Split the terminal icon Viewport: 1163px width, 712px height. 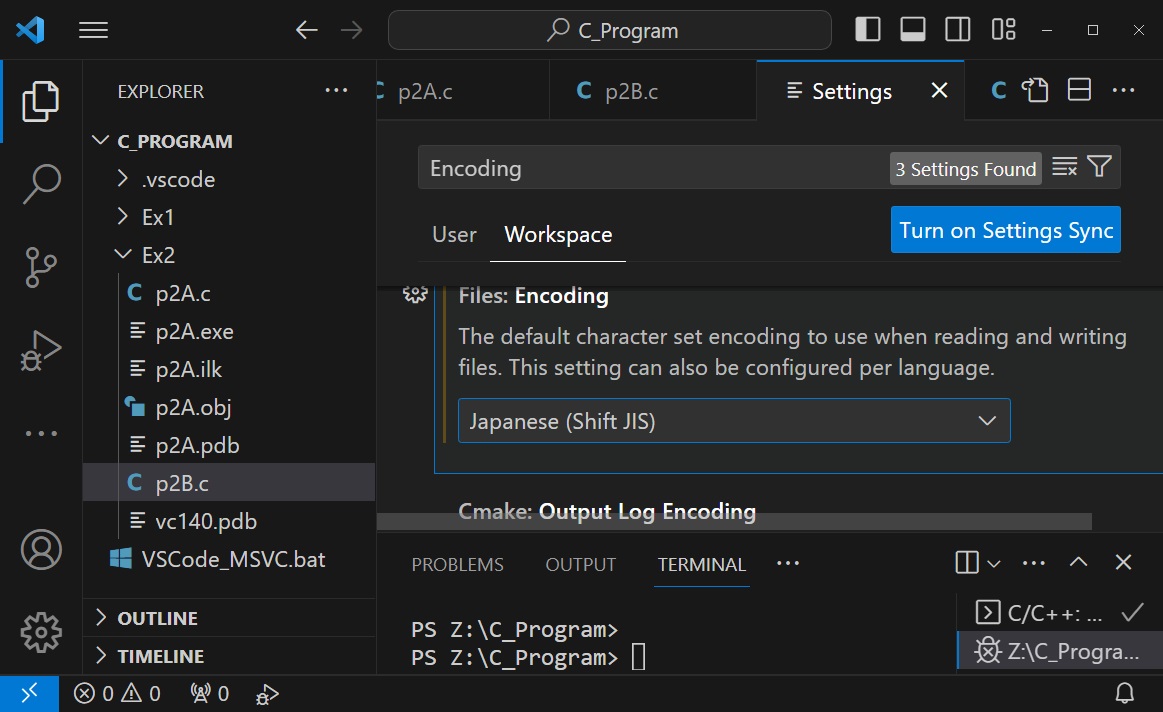click(967, 562)
